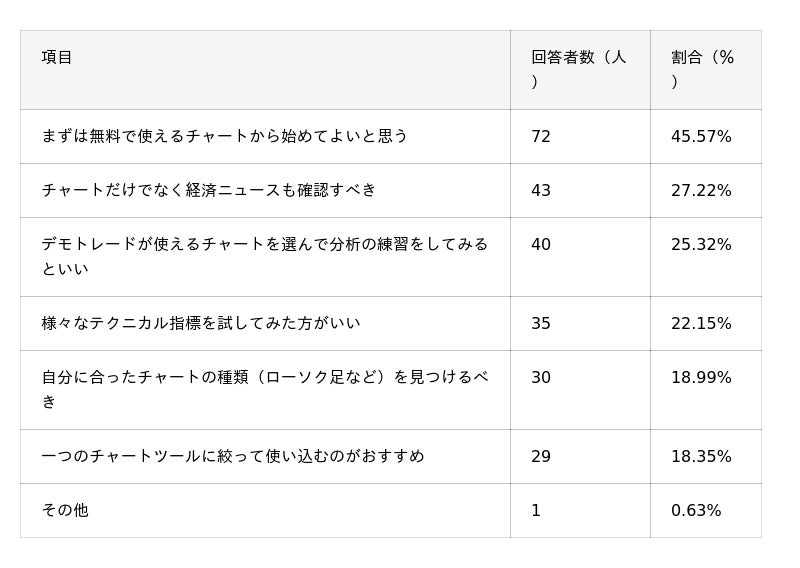
Task: Click the 45.57% percentage cell
Action: pyautogui.click(x=701, y=136)
